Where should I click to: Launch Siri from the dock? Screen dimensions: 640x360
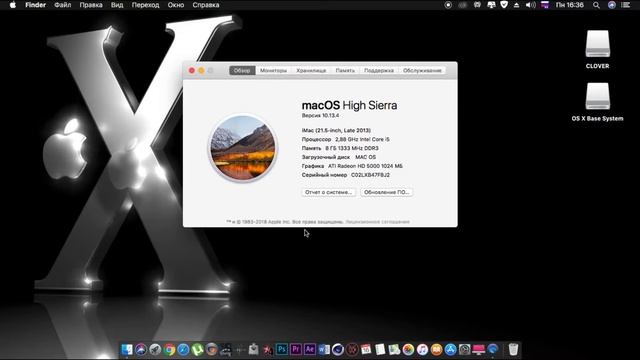pyautogui.click(x=141, y=349)
